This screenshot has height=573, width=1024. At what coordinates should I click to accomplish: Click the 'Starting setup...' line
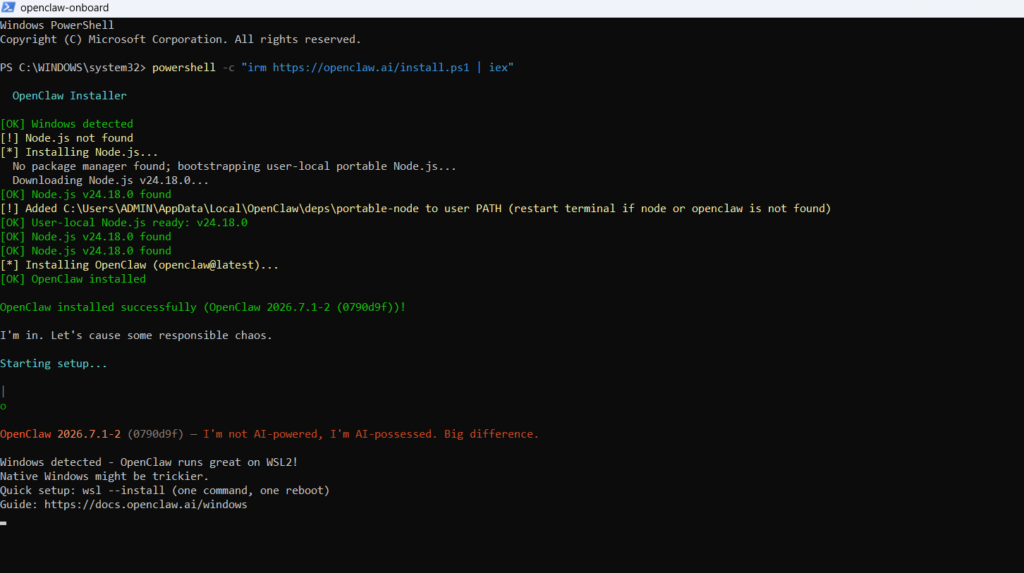pyautogui.click(x=54, y=363)
